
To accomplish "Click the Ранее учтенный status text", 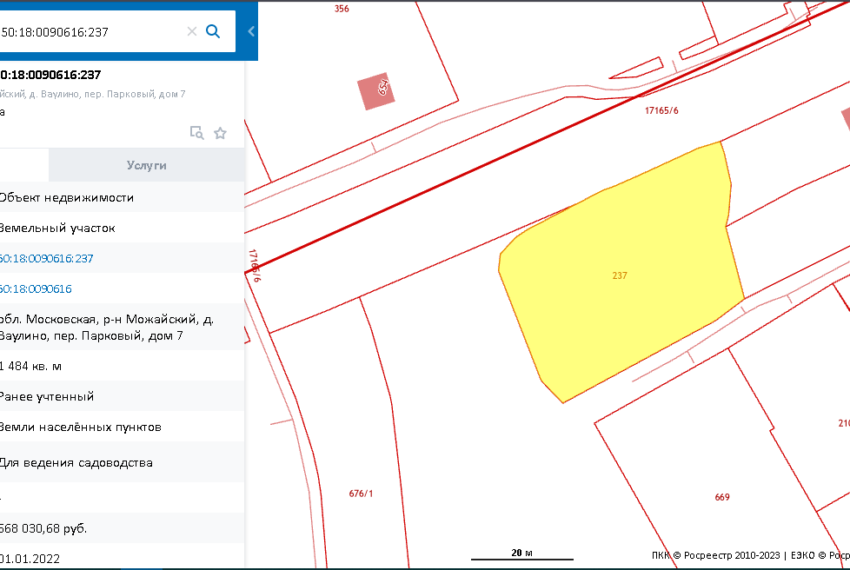I will (47, 396).
